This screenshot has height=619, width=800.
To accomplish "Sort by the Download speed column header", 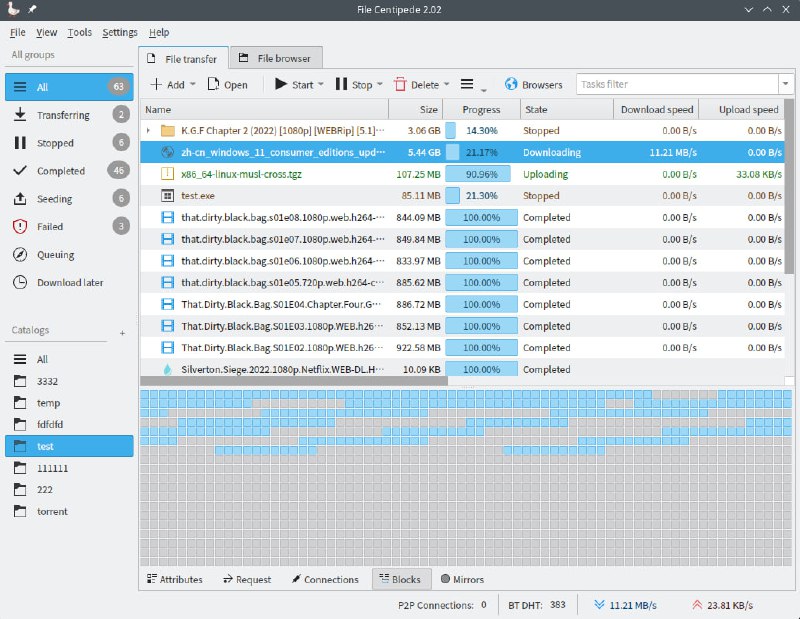I will coord(656,110).
